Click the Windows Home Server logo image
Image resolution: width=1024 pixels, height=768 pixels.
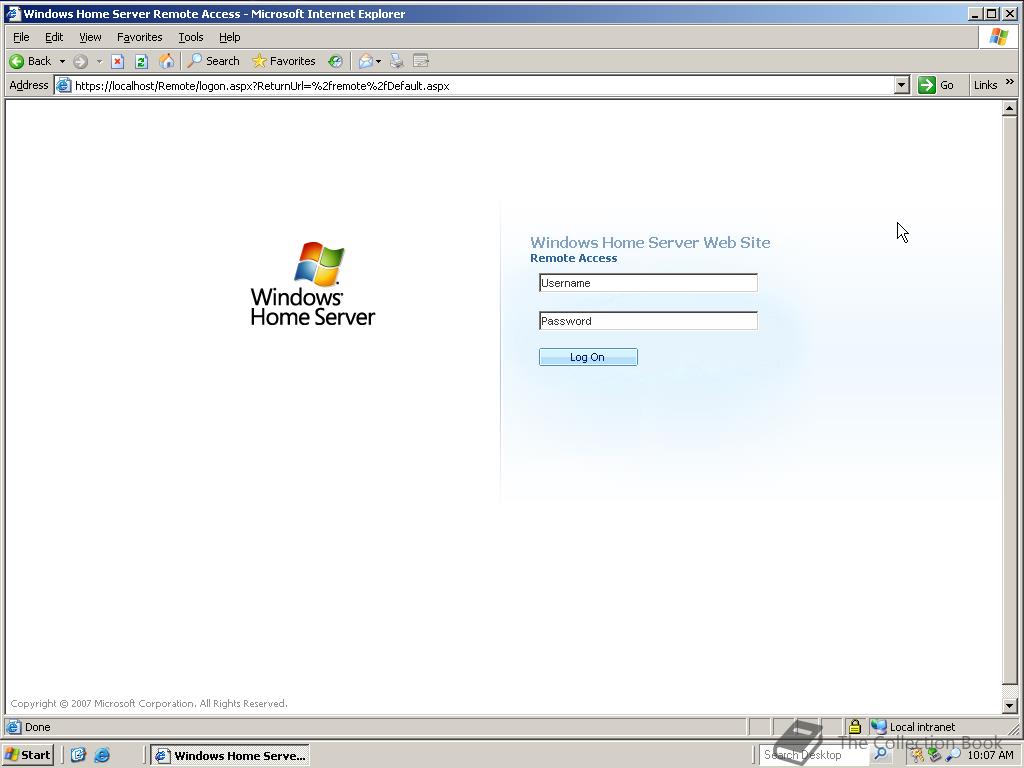click(x=313, y=284)
